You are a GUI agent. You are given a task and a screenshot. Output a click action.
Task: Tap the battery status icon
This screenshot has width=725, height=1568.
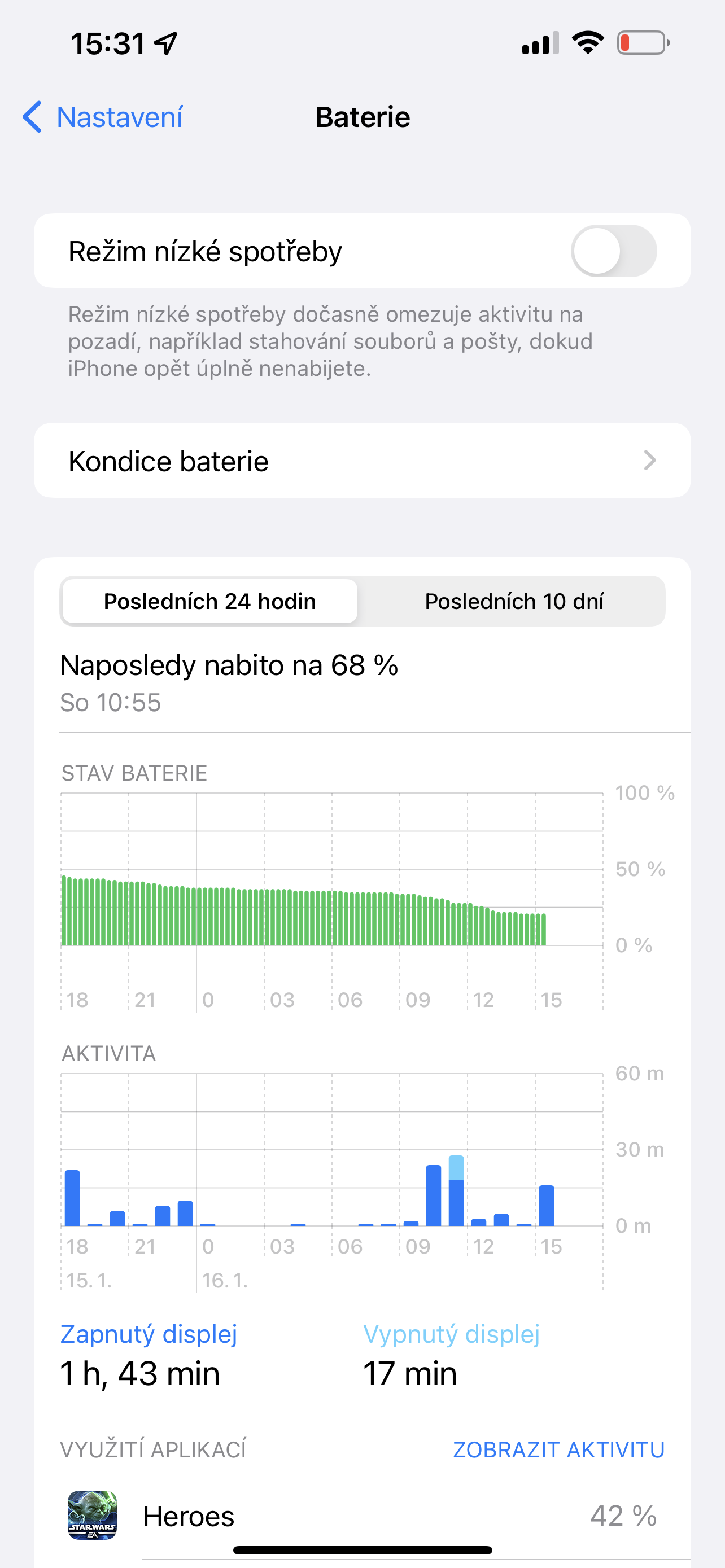(x=643, y=43)
